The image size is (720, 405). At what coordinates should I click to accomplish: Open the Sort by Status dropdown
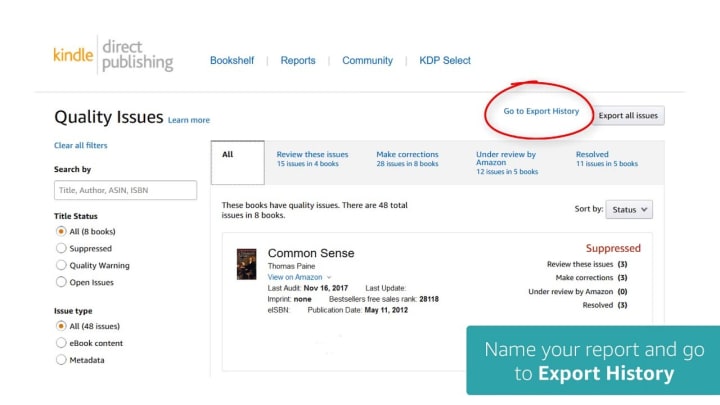[x=629, y=209]
